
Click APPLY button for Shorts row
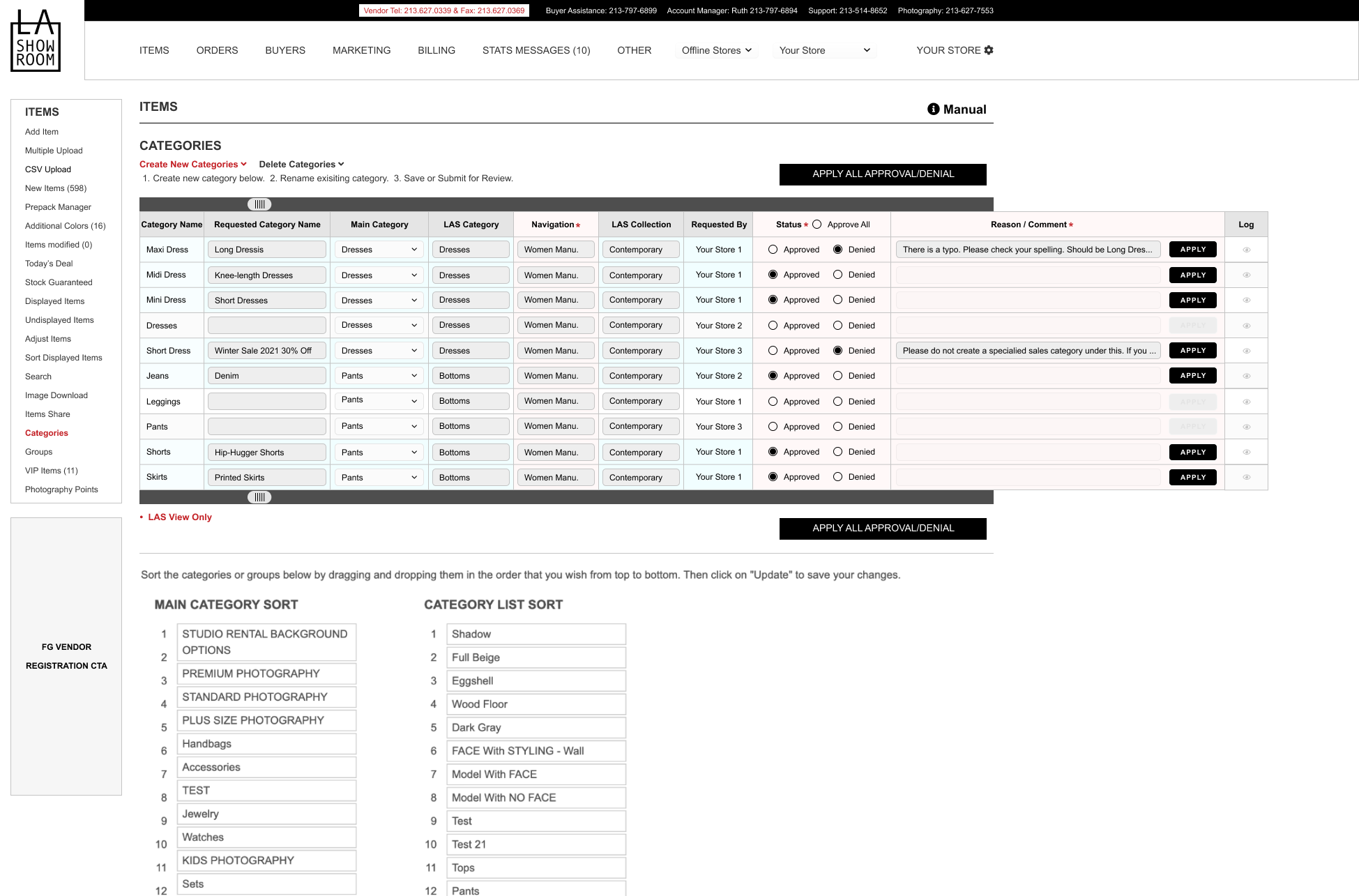coord(1192,452)
